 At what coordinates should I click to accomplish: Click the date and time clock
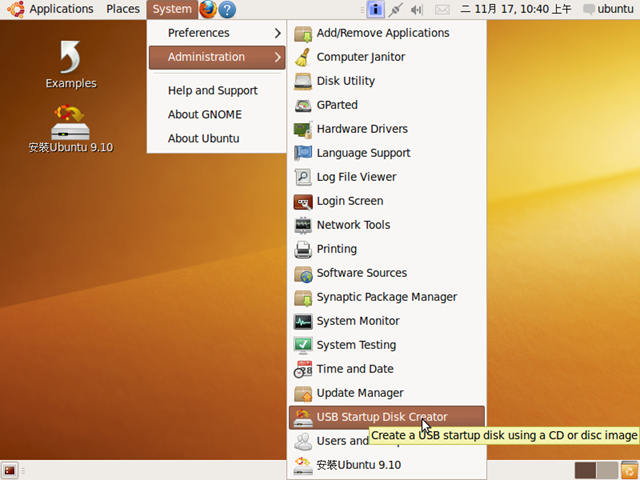coord(516,9)
